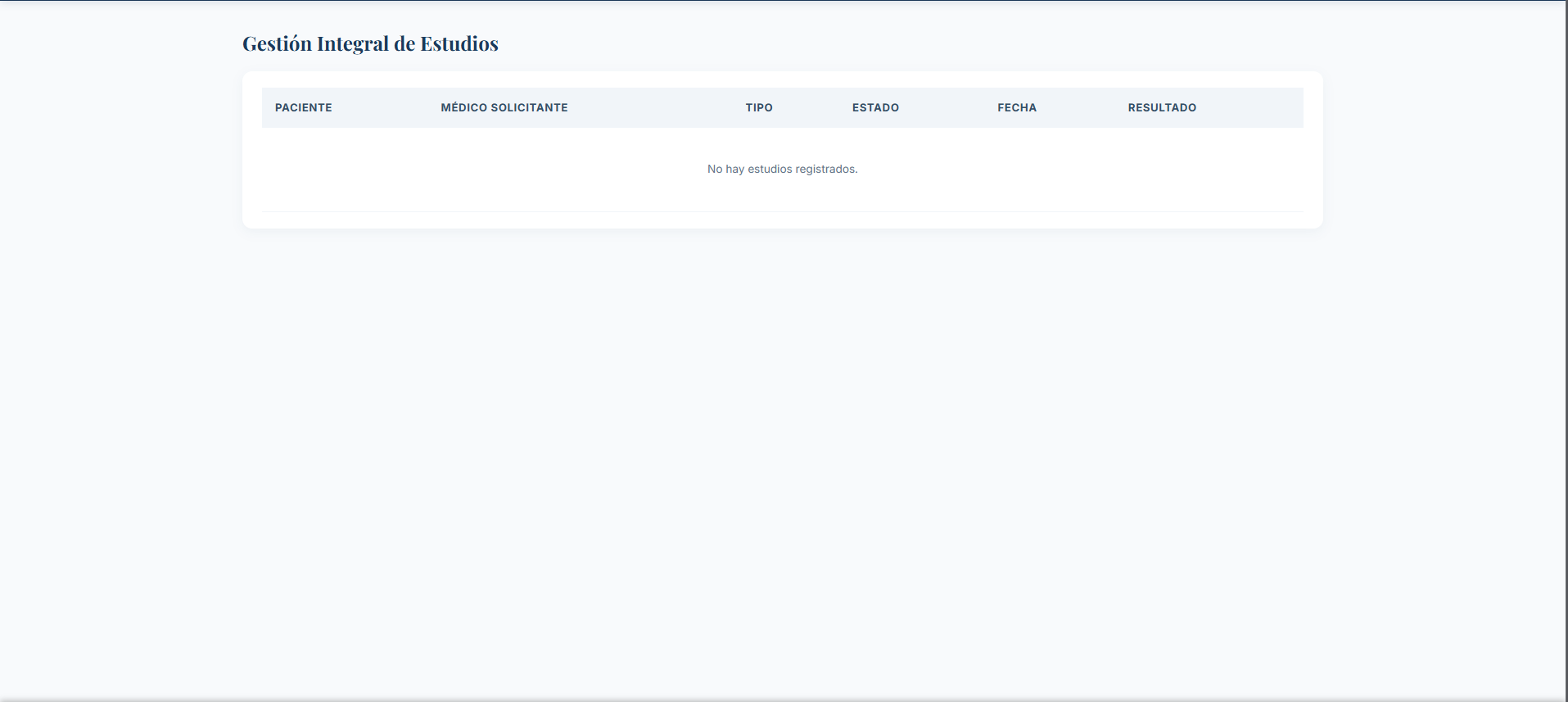The width and height of the screenshot is (1568, 702).
Task: Click the 'No hay estudios registrados.' message
Action: point(782,169)
